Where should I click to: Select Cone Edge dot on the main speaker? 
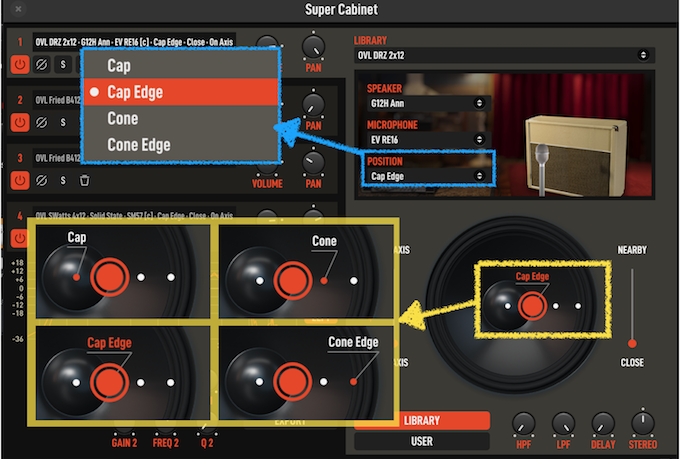(578, 306)
